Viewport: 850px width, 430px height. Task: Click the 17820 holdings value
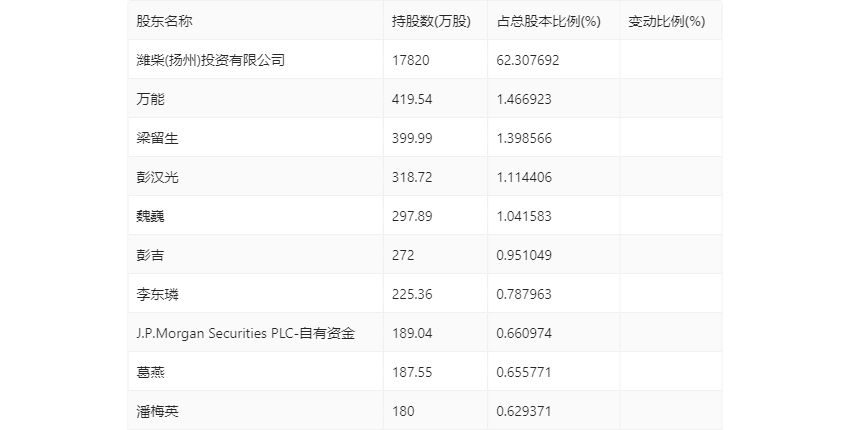pyautogui.click(x=410, y=60)
